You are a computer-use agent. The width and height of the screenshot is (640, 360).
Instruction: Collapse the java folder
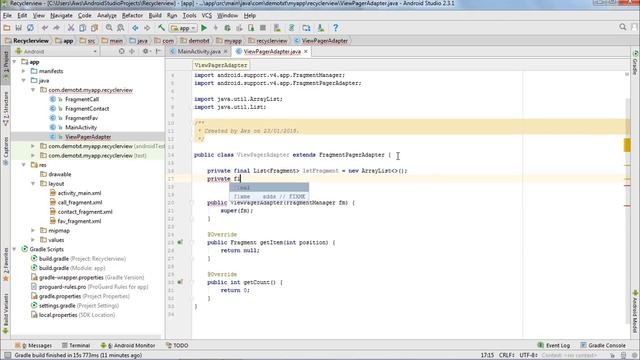coord(24,80)
